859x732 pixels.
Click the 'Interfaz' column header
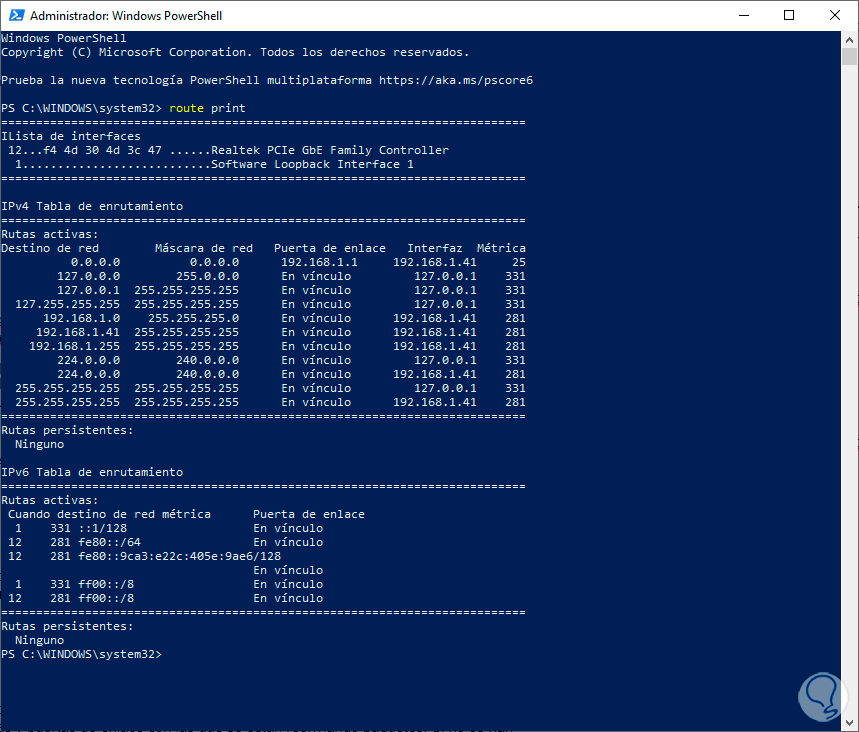coord(434,248)
